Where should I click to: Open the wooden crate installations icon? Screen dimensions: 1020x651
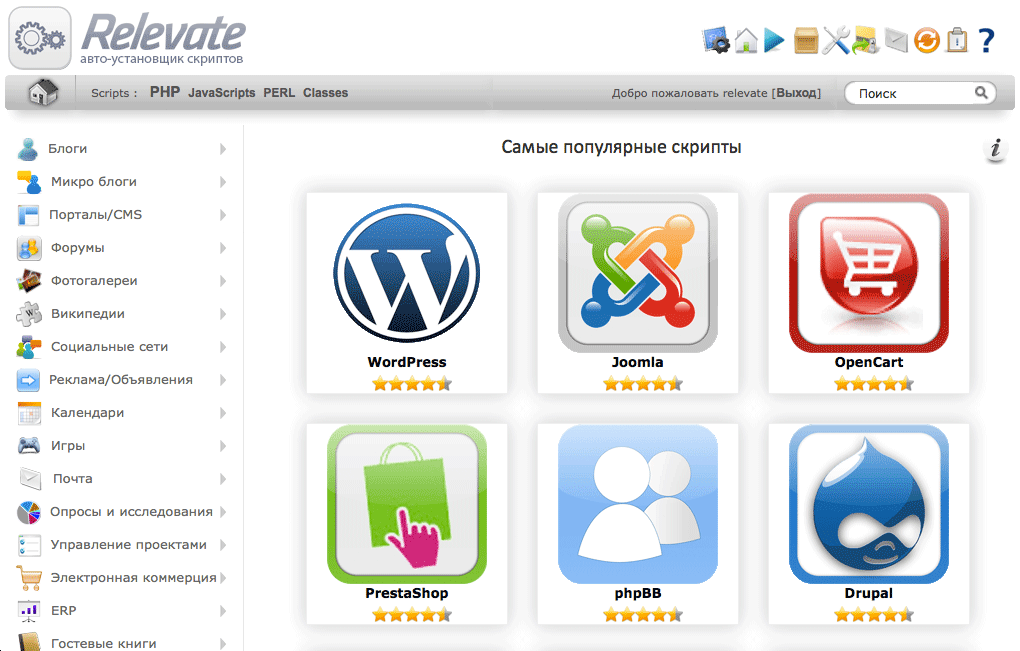(x=805, y=40)
